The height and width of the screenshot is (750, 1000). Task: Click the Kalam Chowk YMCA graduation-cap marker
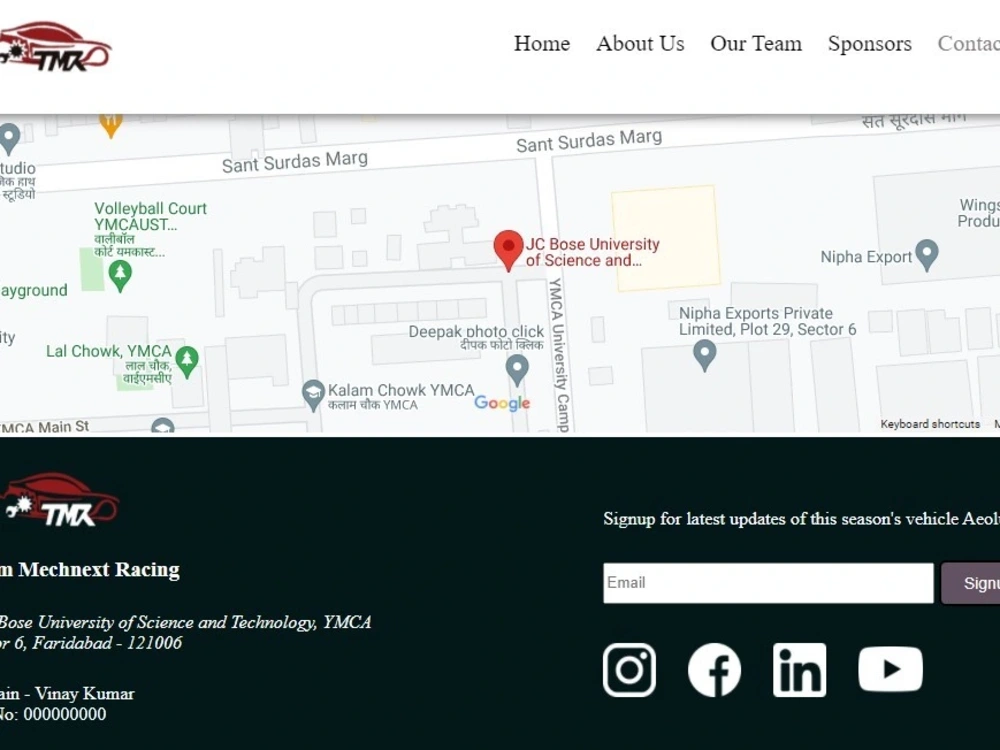312,395
